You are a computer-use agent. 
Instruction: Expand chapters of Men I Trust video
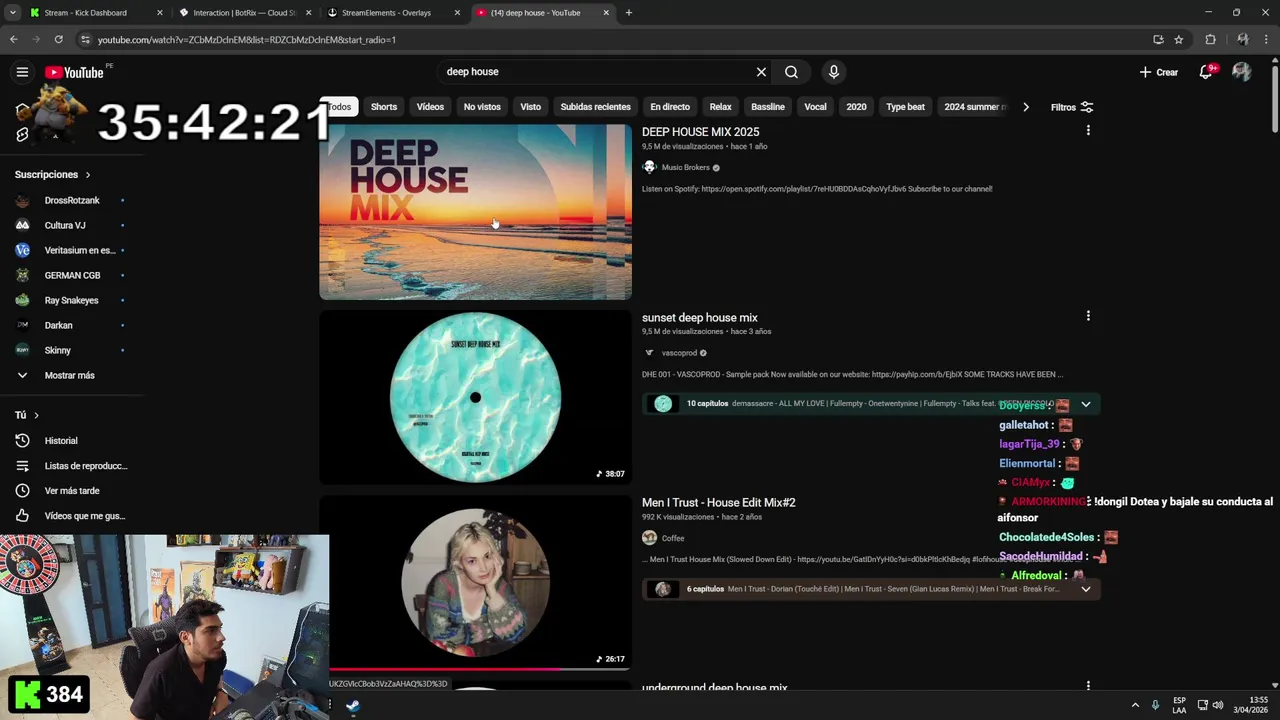(x=1085, y=589)
